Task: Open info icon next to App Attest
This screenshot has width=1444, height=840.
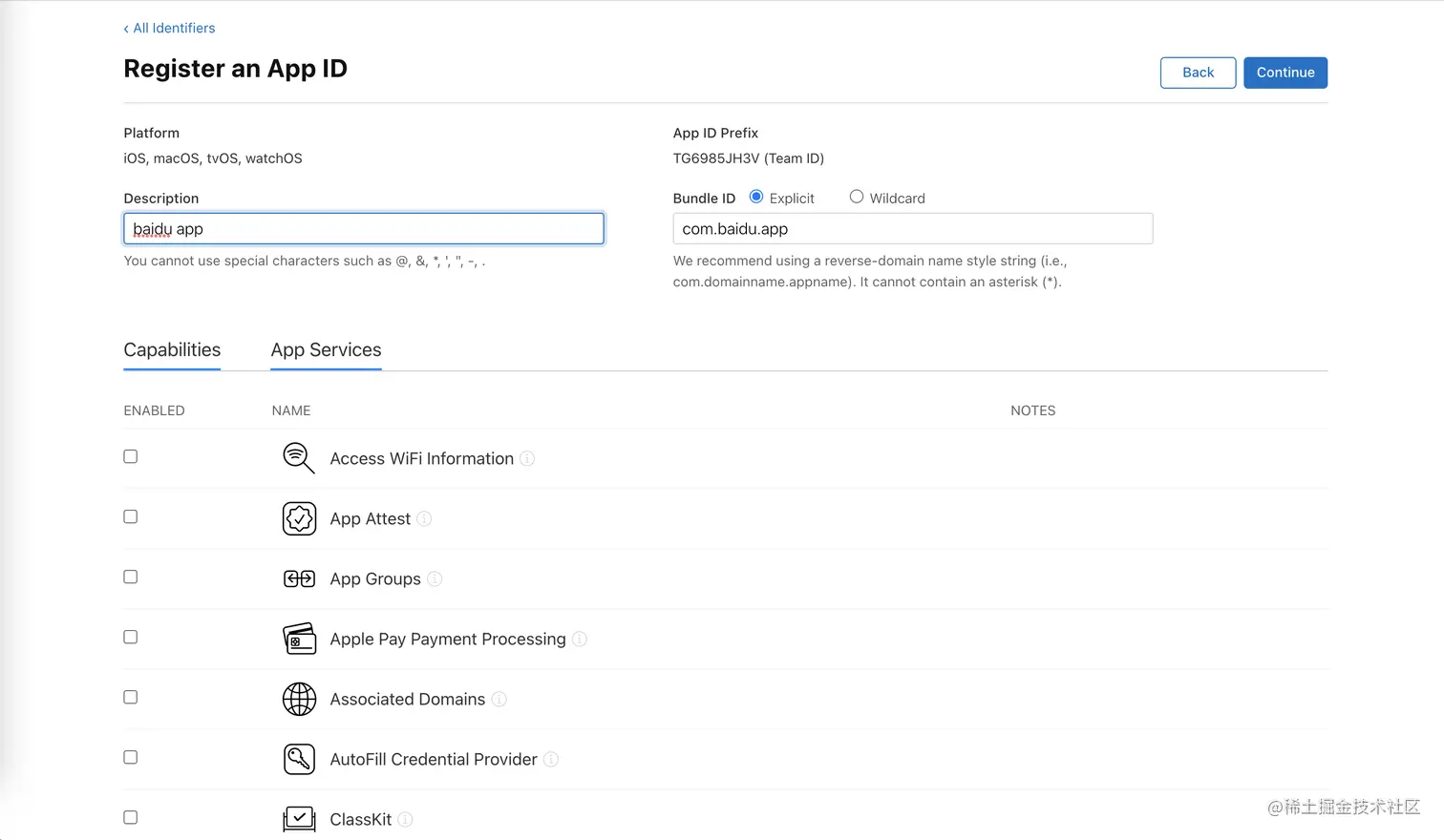Action: [x=424, y=519]
